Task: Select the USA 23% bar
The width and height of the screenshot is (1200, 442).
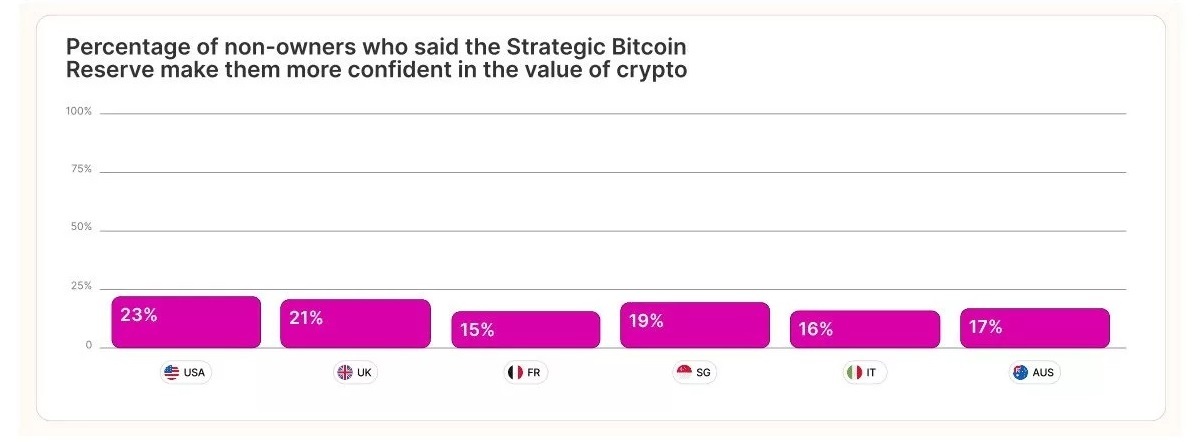Action: click(186, 322)
